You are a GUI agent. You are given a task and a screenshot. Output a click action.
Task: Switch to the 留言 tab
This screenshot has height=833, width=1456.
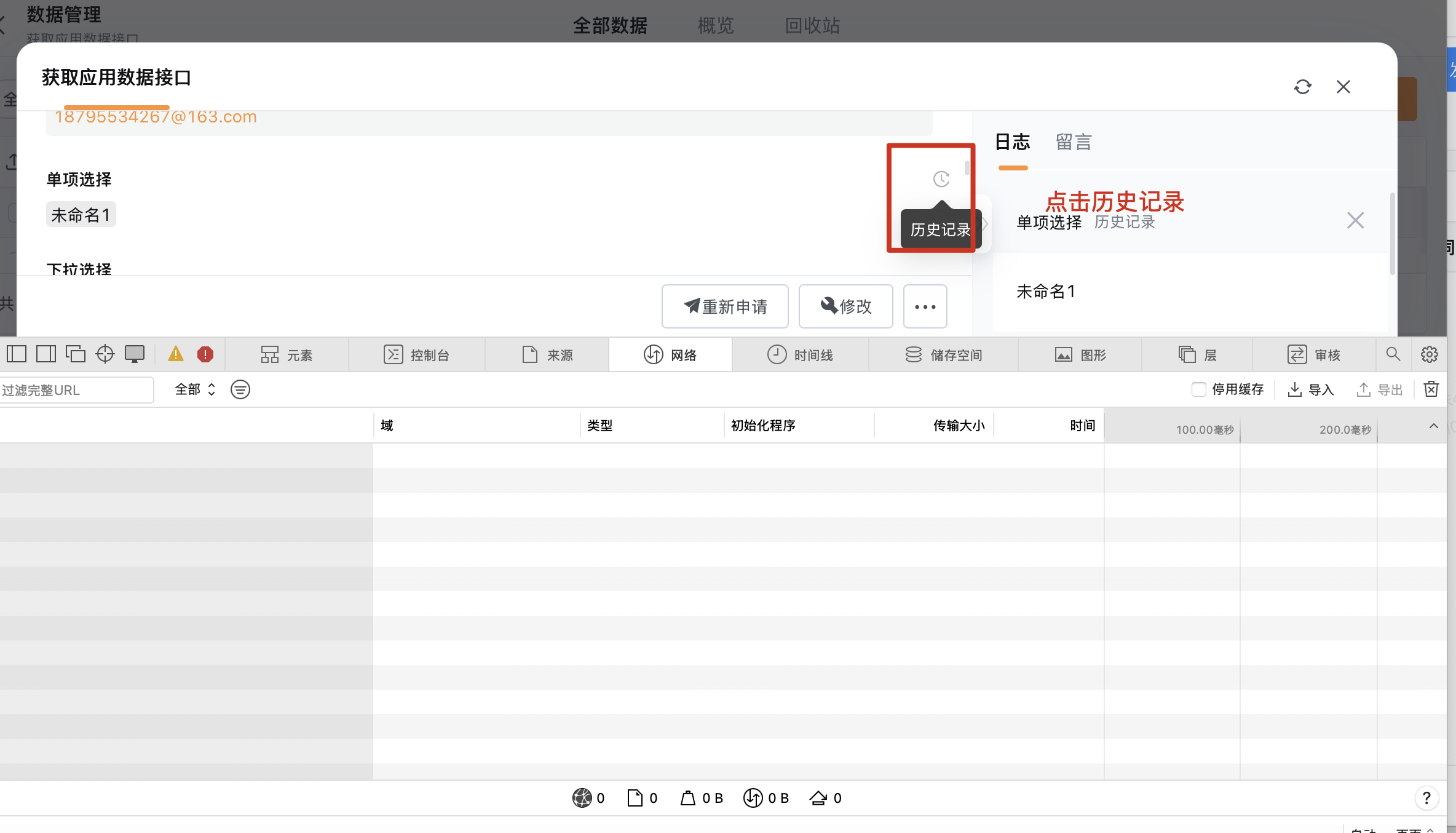[1074, 142]
